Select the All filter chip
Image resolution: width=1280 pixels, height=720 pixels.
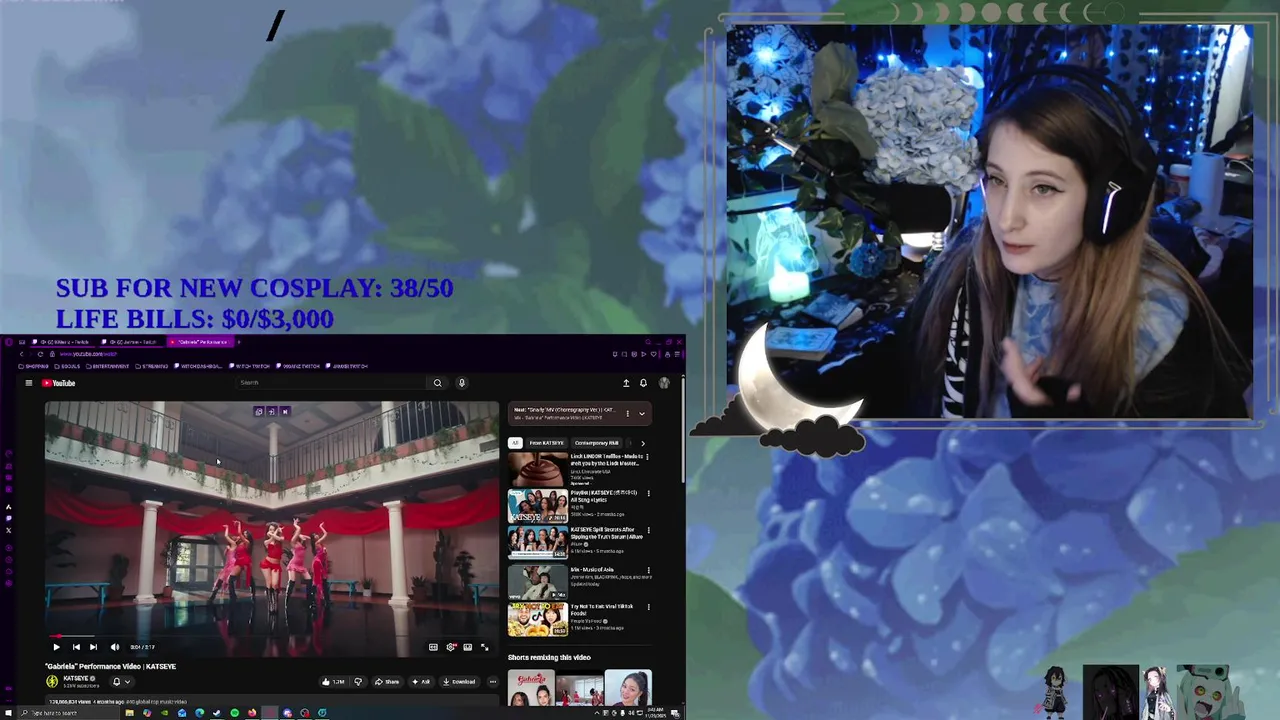point(515,443)
